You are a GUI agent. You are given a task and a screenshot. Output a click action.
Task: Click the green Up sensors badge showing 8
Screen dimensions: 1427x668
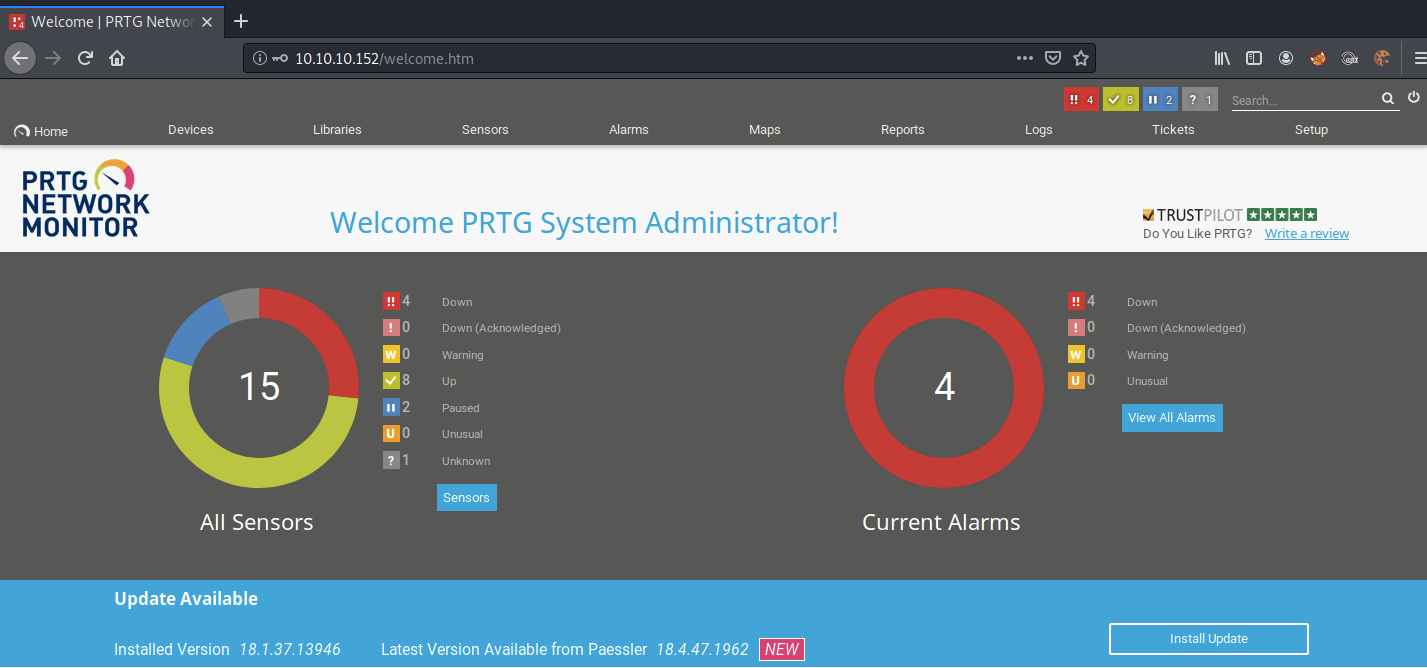coord(1121,100)
